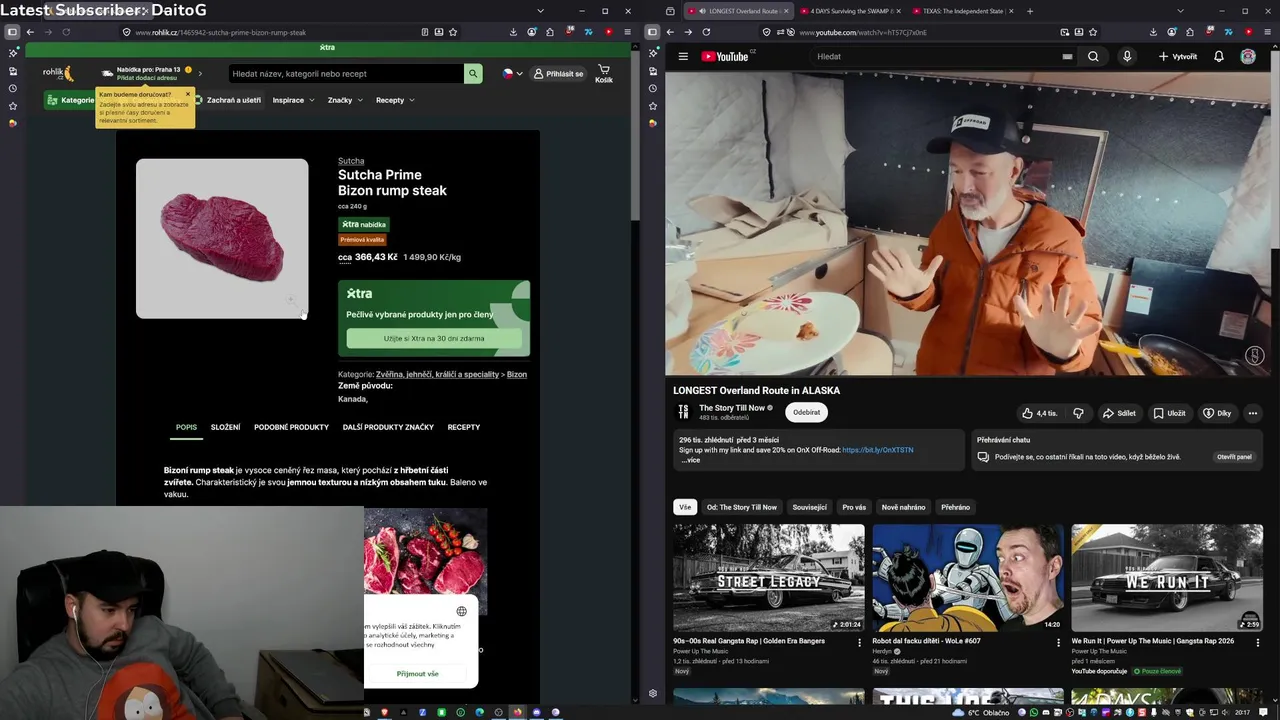Toggle the sidebar in the Rohlik browser window

[x=12, y=32]
